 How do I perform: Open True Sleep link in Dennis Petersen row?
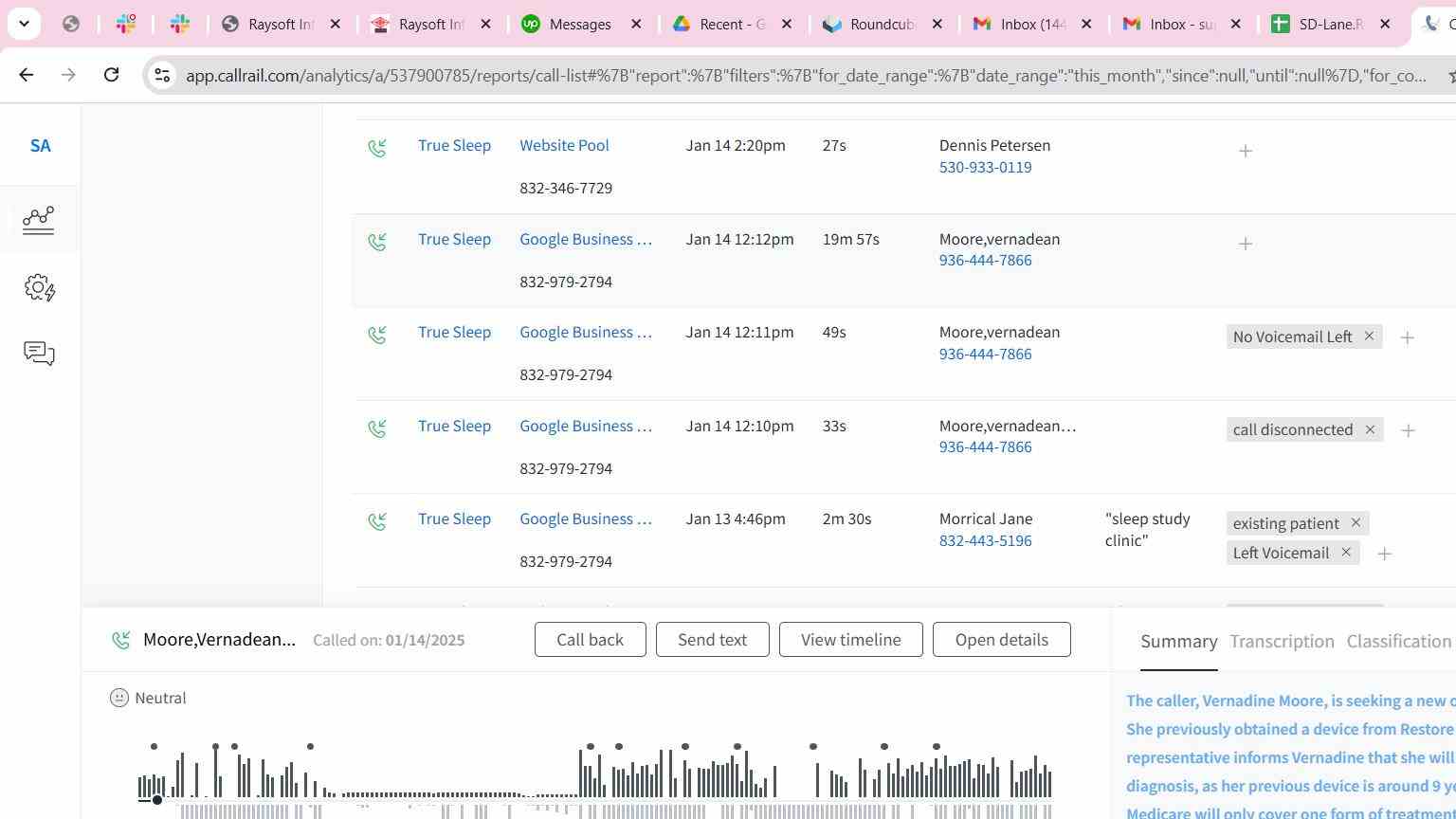[x=454, y=146]
